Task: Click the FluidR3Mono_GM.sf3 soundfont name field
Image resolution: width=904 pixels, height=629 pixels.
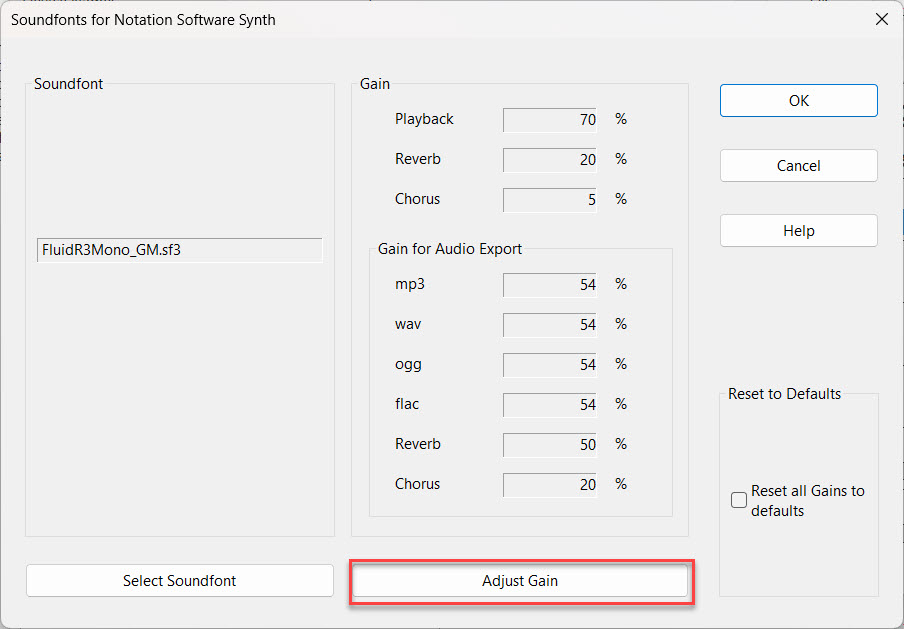Action: 179,250
